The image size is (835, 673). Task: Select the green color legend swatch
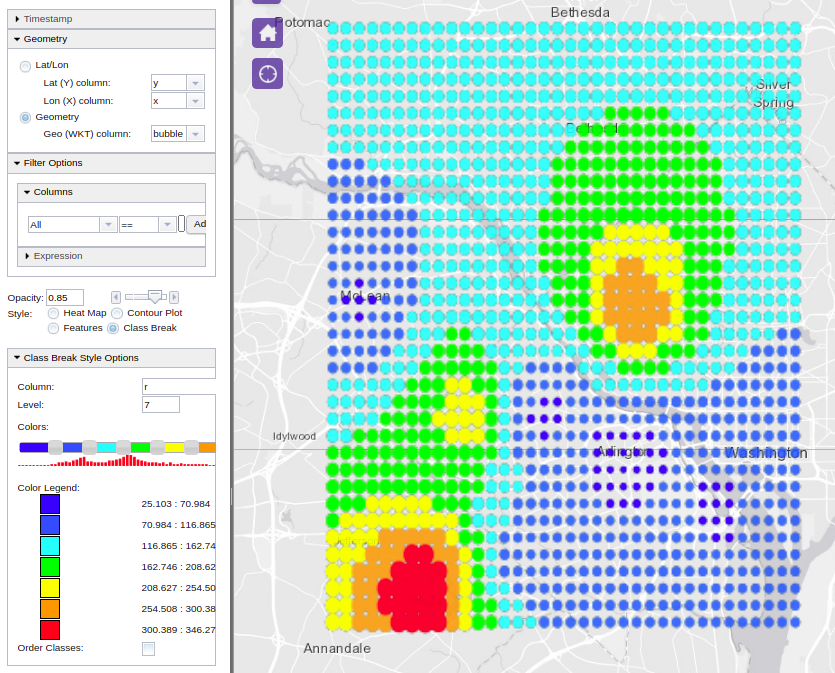[x=49, y=567]
